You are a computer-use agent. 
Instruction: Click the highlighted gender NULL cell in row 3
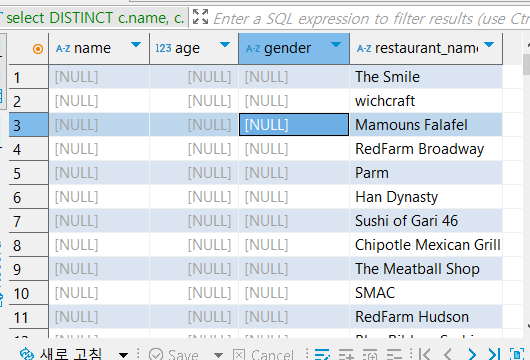point(294,125)
